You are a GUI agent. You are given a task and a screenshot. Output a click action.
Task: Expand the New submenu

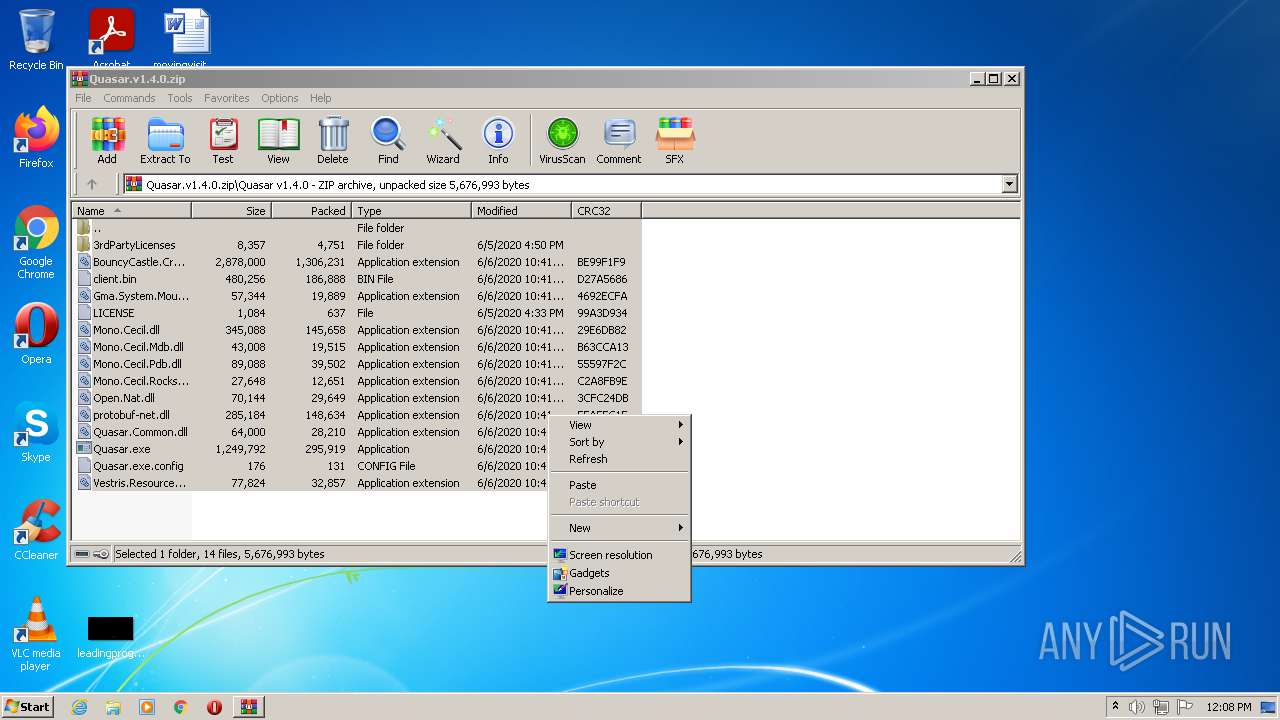tap(620, 528)
